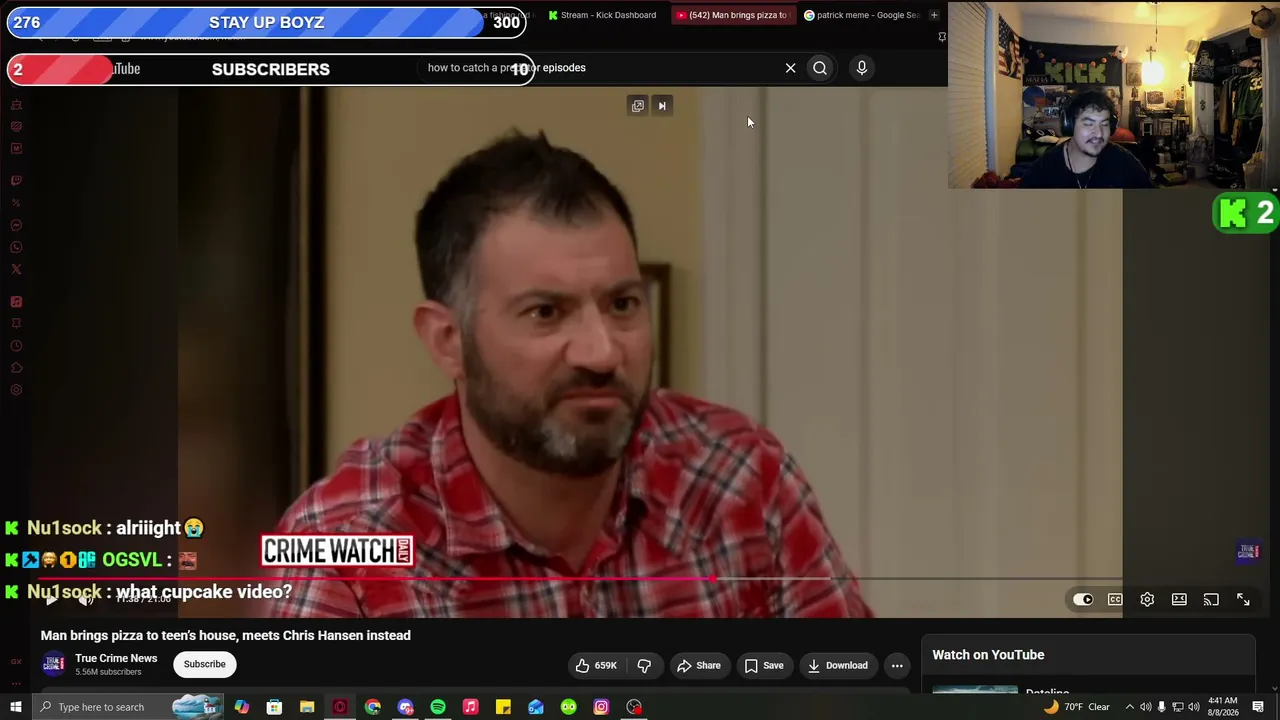
Task: Open the True Crime News channel name link
Action: coord(116,658)
